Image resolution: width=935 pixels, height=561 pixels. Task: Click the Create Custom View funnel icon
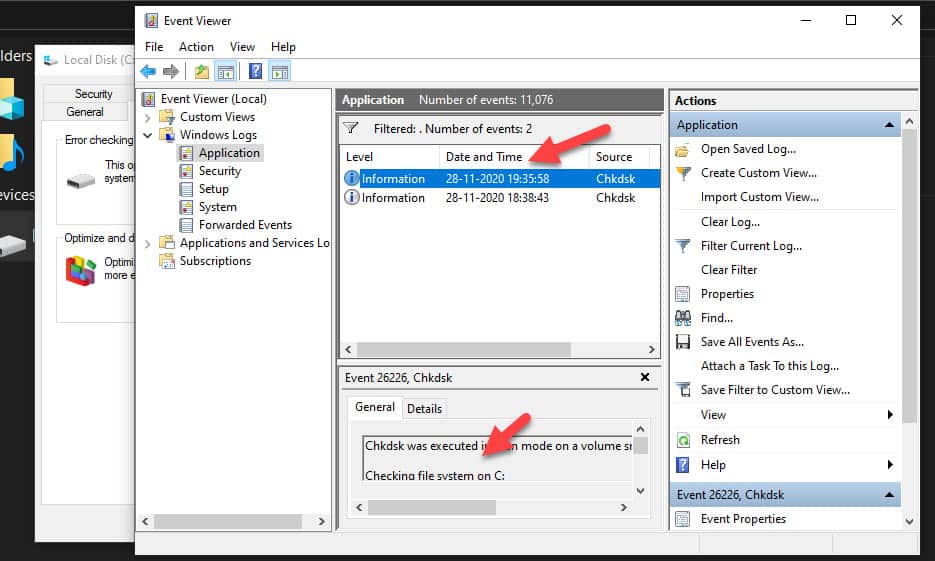[683, 173]
